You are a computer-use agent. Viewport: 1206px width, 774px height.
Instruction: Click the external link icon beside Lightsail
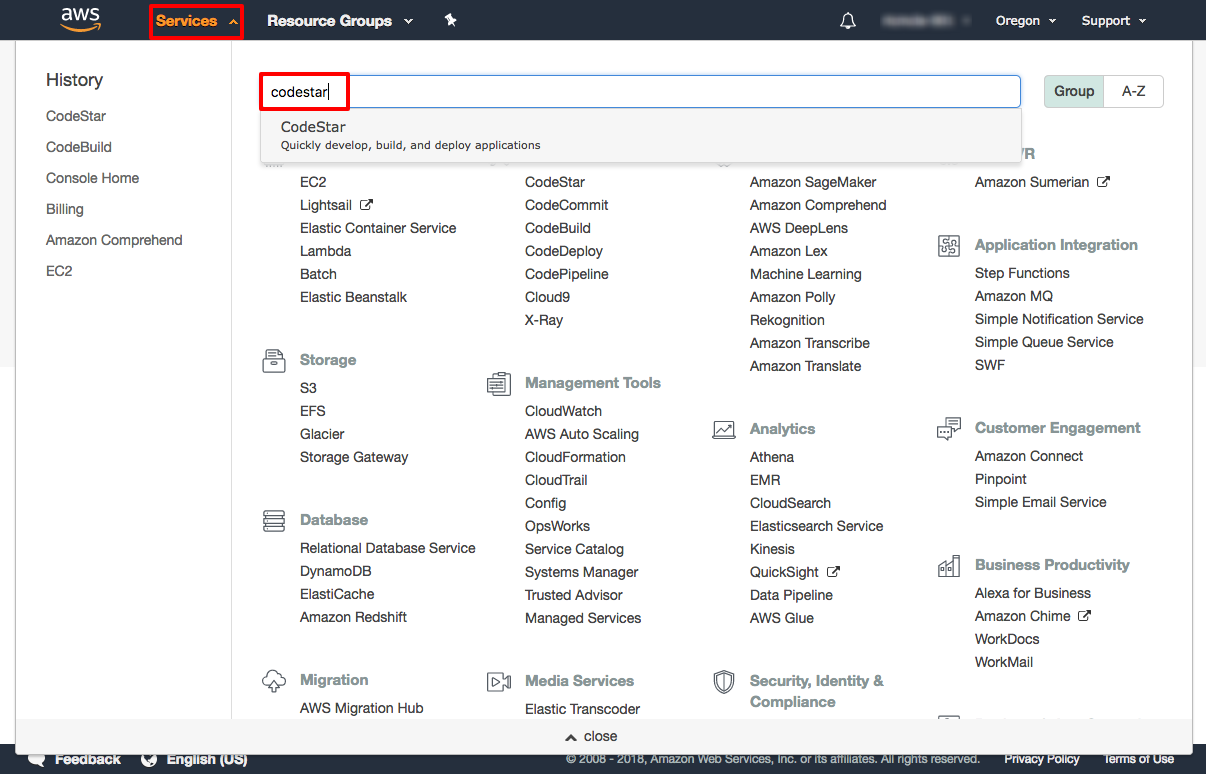coord(366,204)
